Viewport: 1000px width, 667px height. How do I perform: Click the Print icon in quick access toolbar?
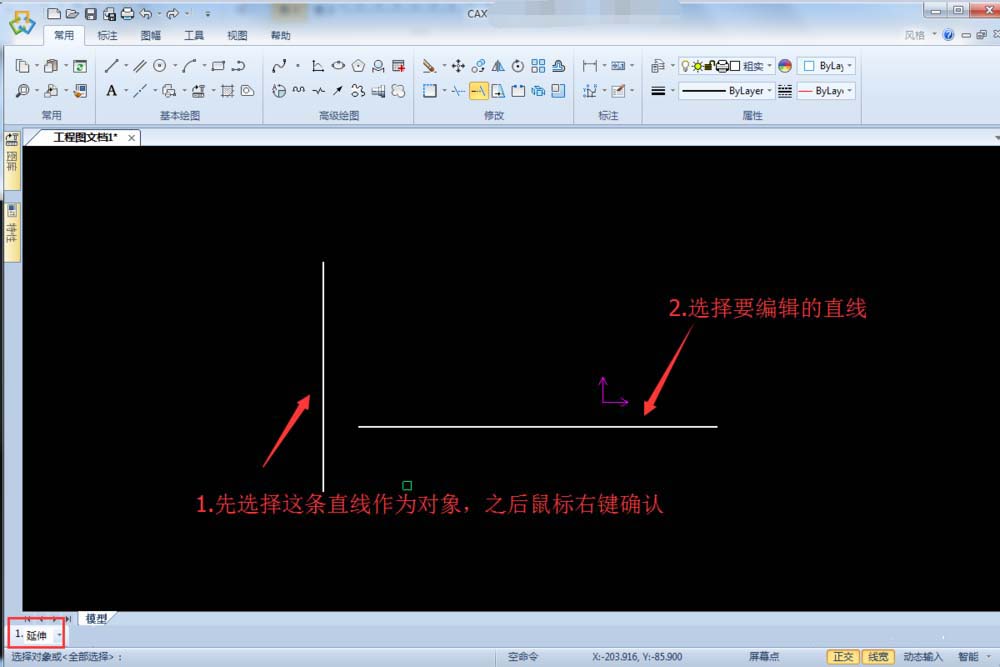pyautogui.click(x=126, y=14)
